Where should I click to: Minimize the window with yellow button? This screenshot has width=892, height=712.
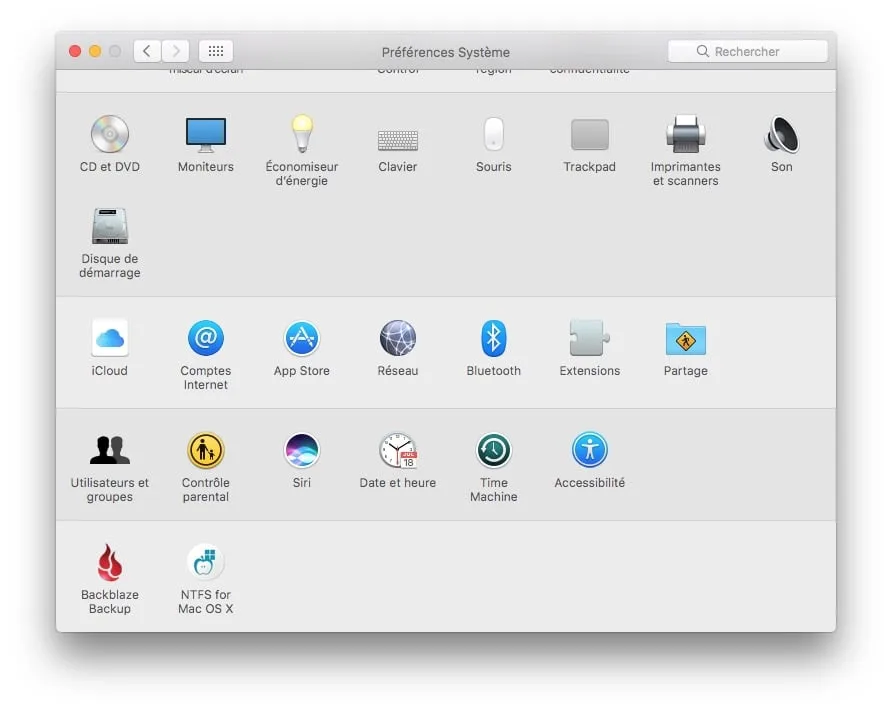pyautogui.click(x=95, y=51)
